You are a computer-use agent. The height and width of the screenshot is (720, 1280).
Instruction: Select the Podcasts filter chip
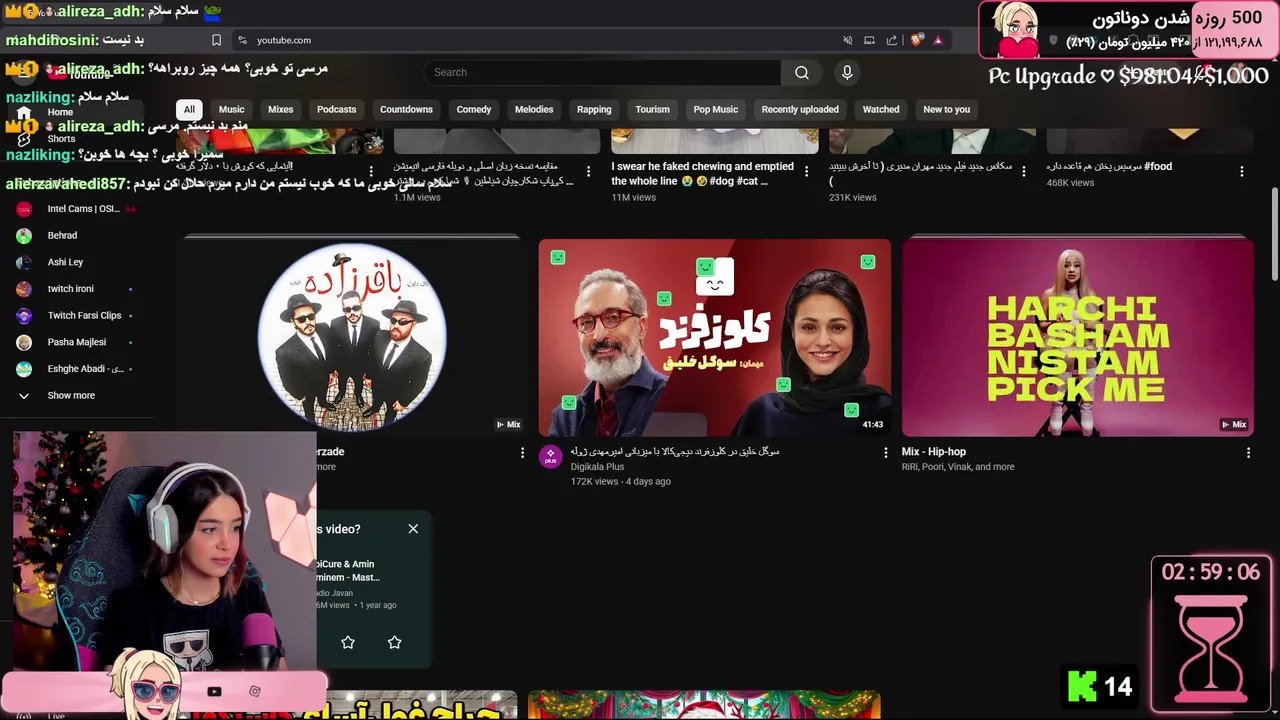pos(336,109)
